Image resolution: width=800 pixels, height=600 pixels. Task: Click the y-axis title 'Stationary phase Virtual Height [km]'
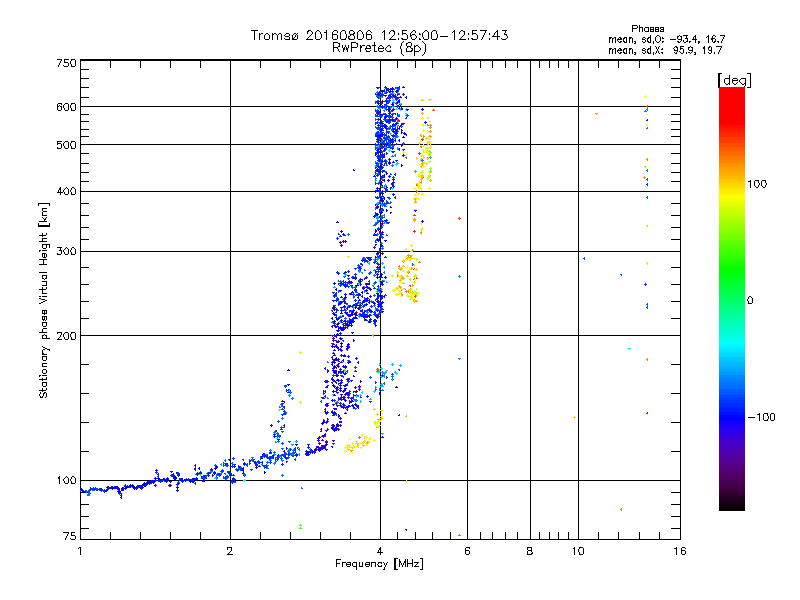point(43,300)
